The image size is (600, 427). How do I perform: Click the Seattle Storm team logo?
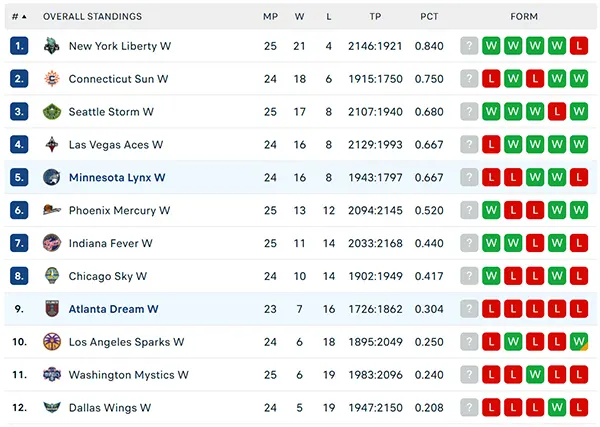pos(52,112)
